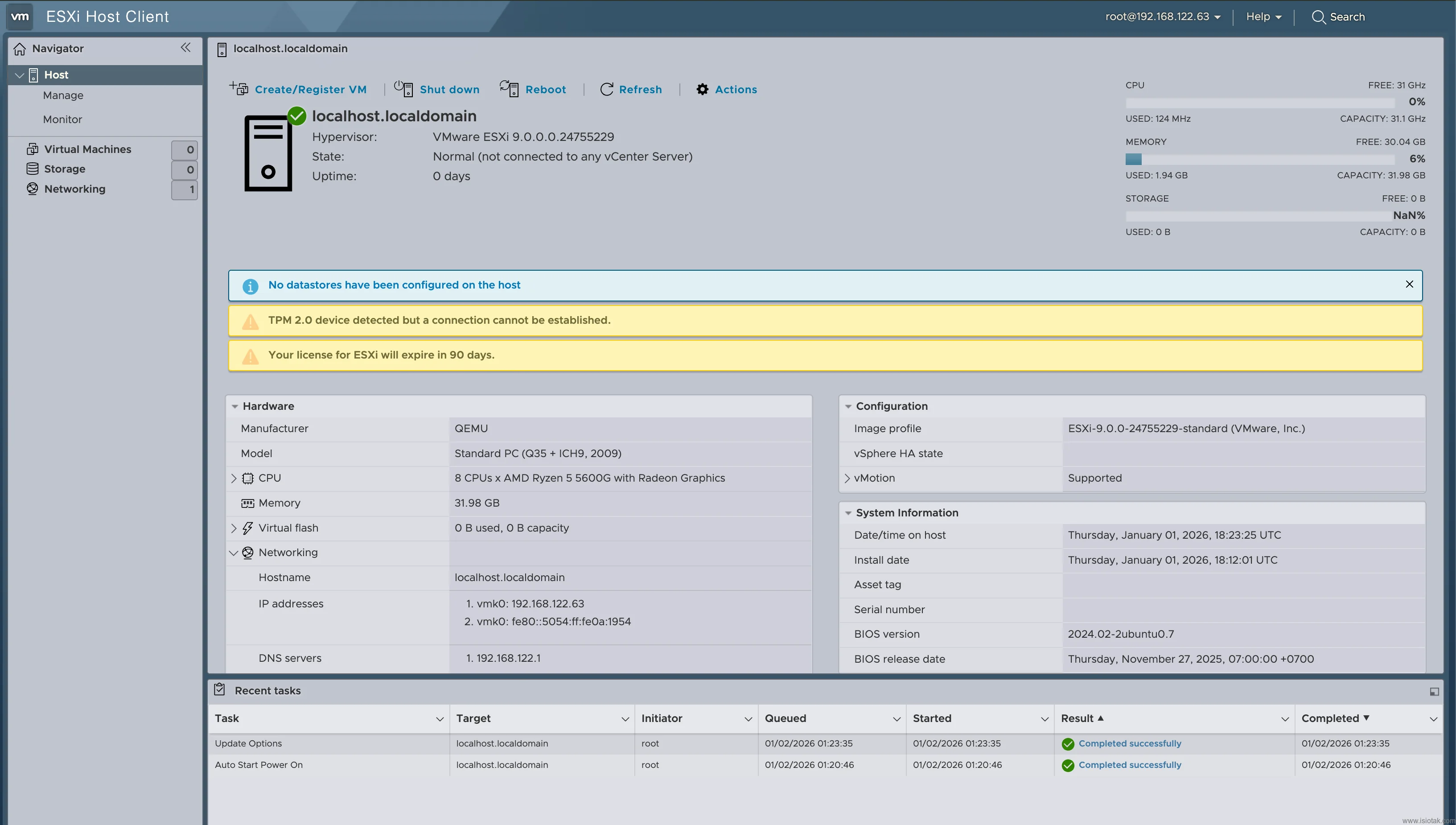1456x825 pixels.
Task: Click the Memory module icon in Hardware
Action: click(247, 503)
